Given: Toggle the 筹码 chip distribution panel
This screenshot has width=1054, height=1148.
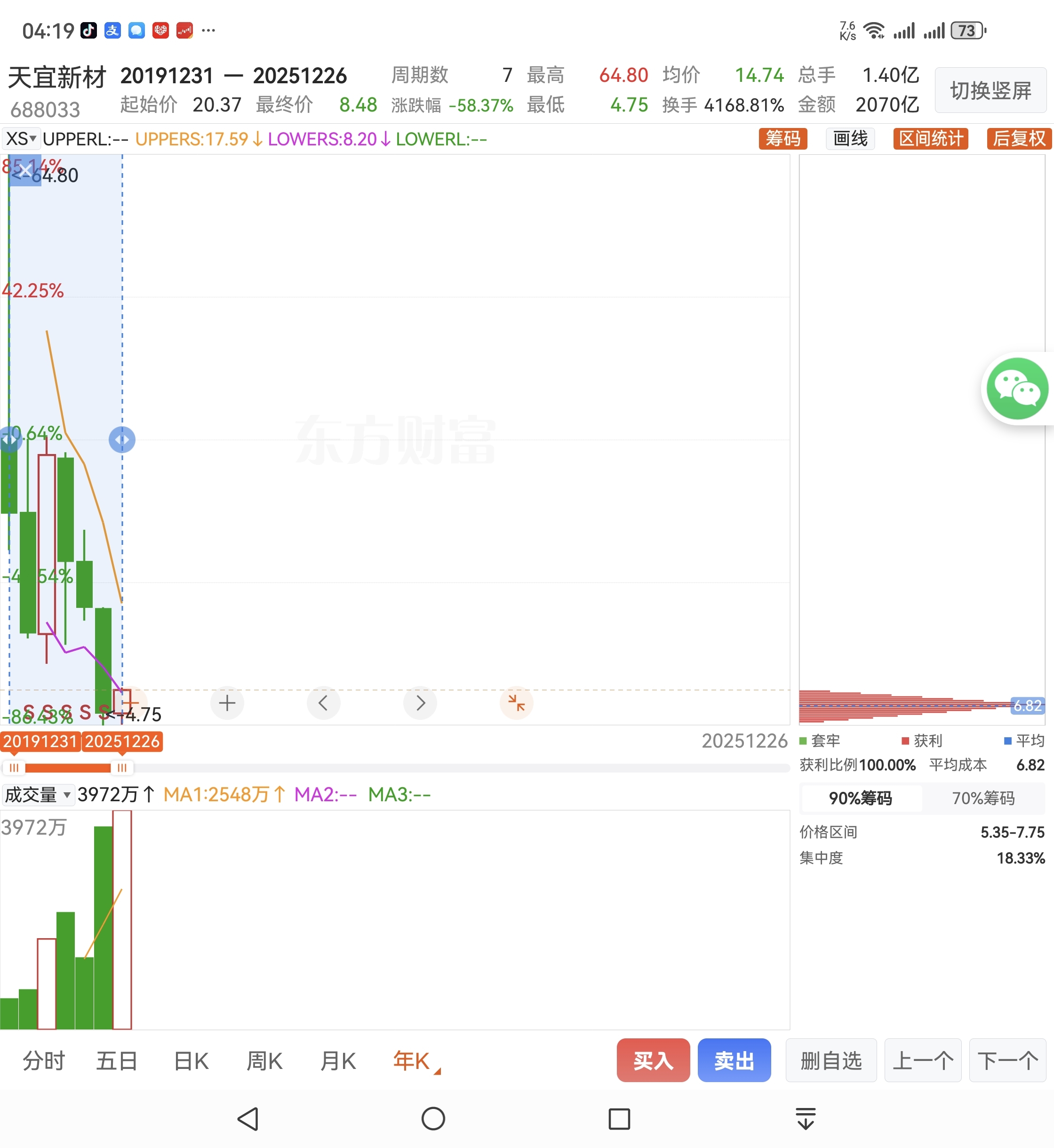Looking at the screenshot, I should [783, 139].
